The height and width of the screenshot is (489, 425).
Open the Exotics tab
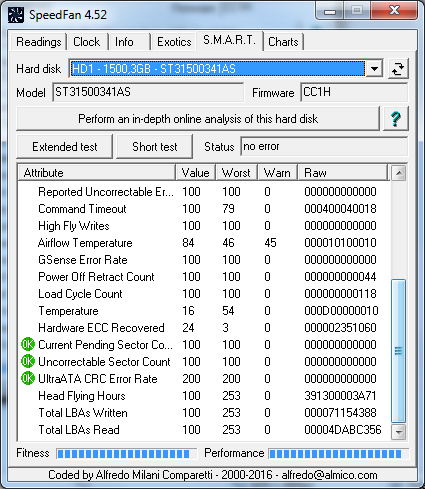[x=174, y=42]
